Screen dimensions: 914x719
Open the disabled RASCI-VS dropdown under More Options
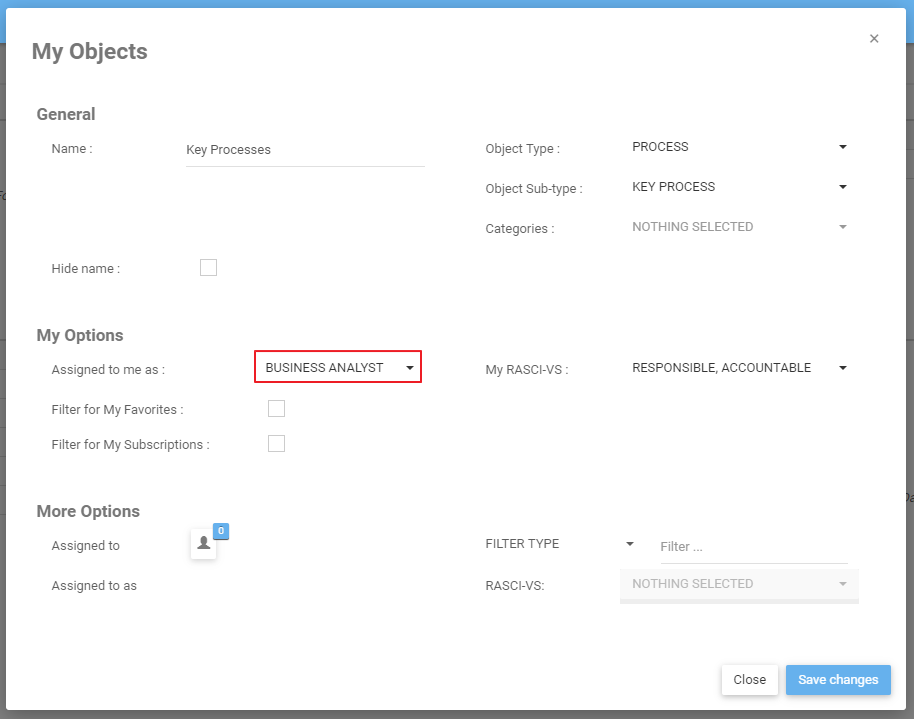pos(739,584)
